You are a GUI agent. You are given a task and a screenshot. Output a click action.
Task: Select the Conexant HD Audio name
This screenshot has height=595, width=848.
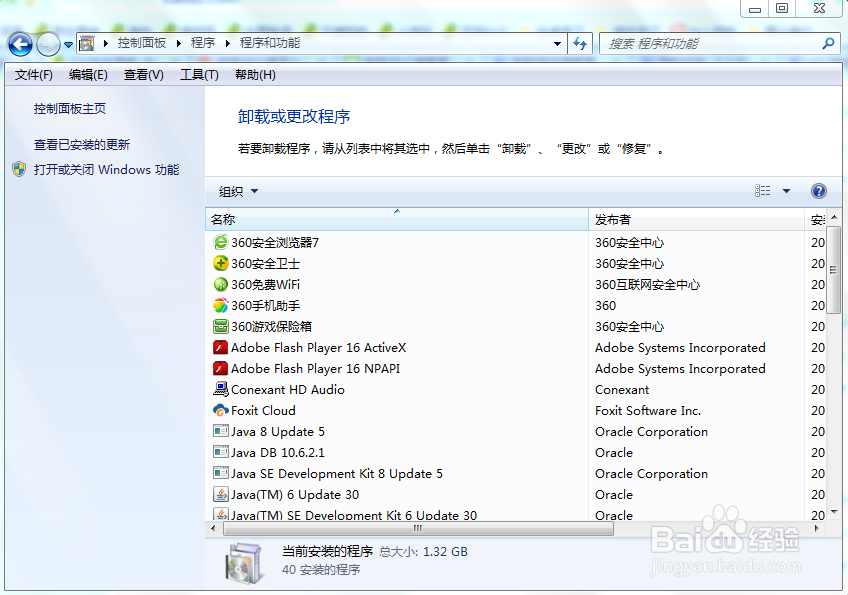pyautogui.click(x=288, y=389)
